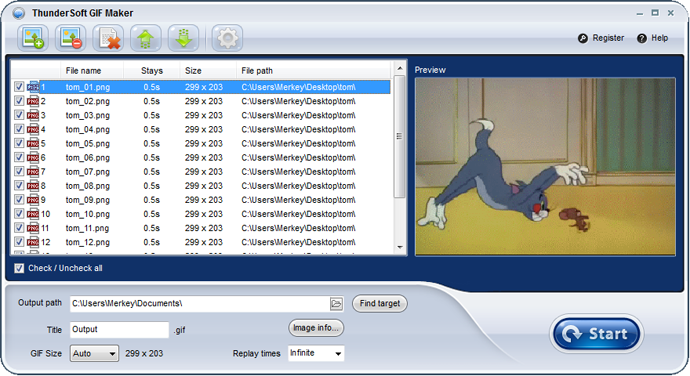Move selected file up with green arrow
The image size is (690, 376).
coord(146,38)
